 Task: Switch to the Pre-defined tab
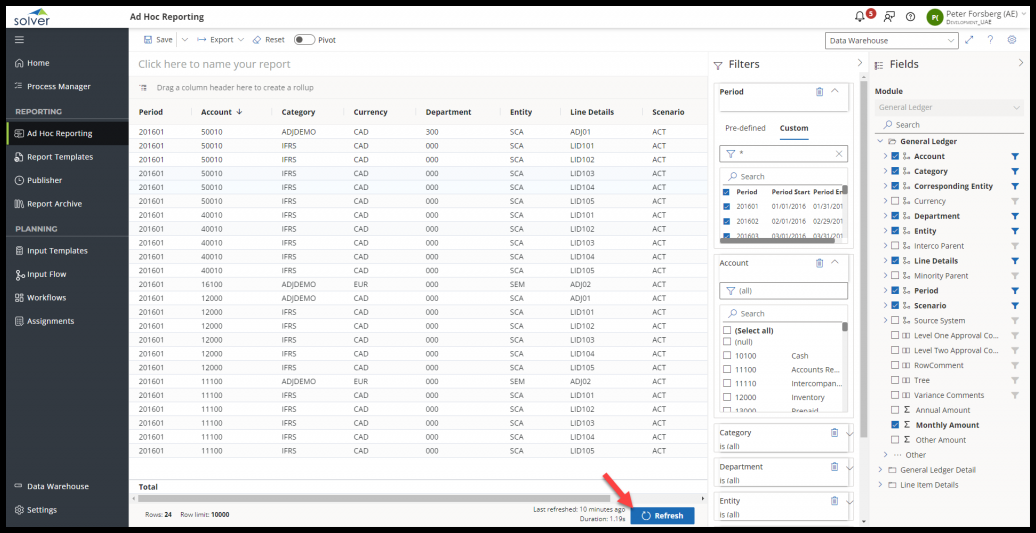(x=745, y=128)
